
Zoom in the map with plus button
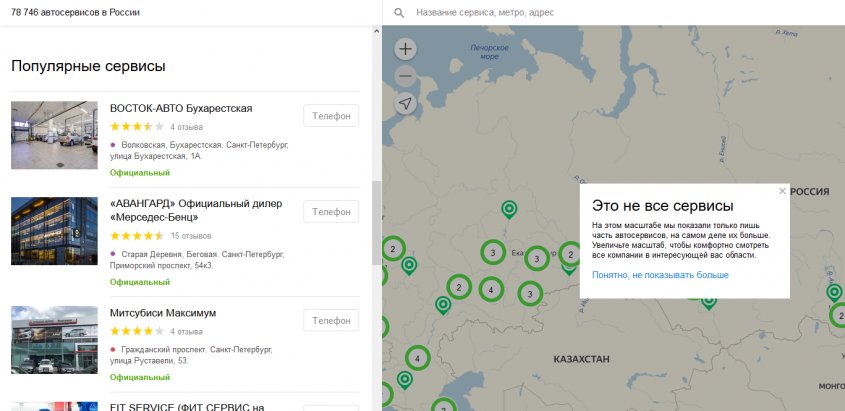[x=405, y=48]
